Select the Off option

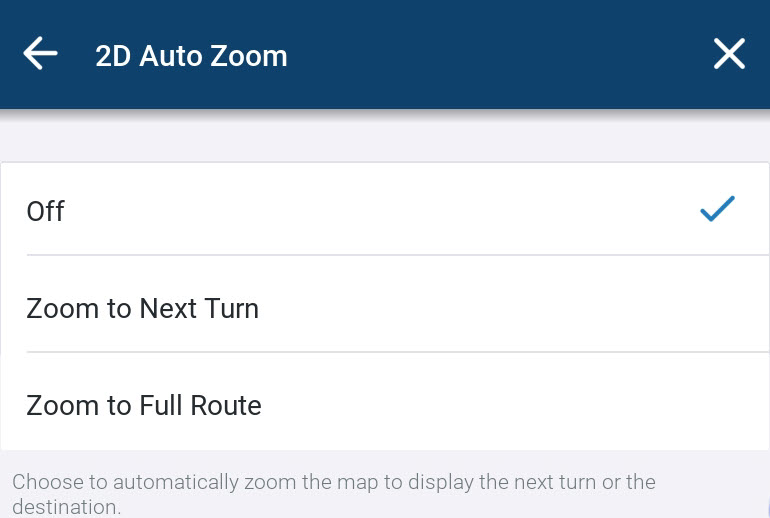click(x=385, y=210)
